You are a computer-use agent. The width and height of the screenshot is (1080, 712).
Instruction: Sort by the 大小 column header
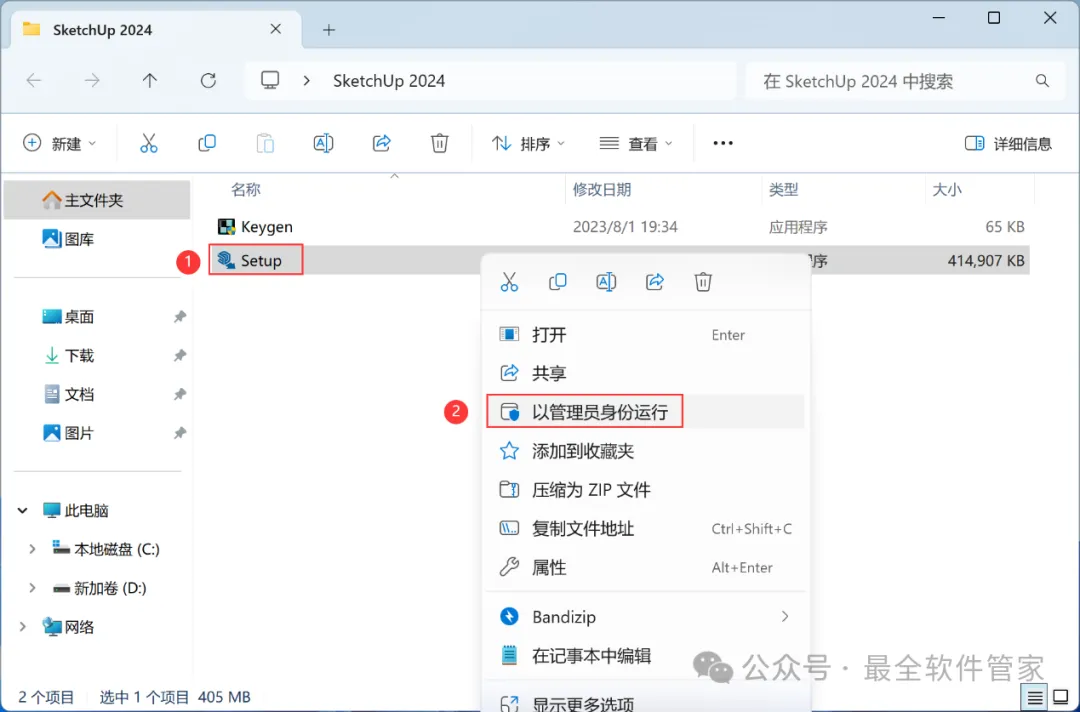[x=946, y=189]
